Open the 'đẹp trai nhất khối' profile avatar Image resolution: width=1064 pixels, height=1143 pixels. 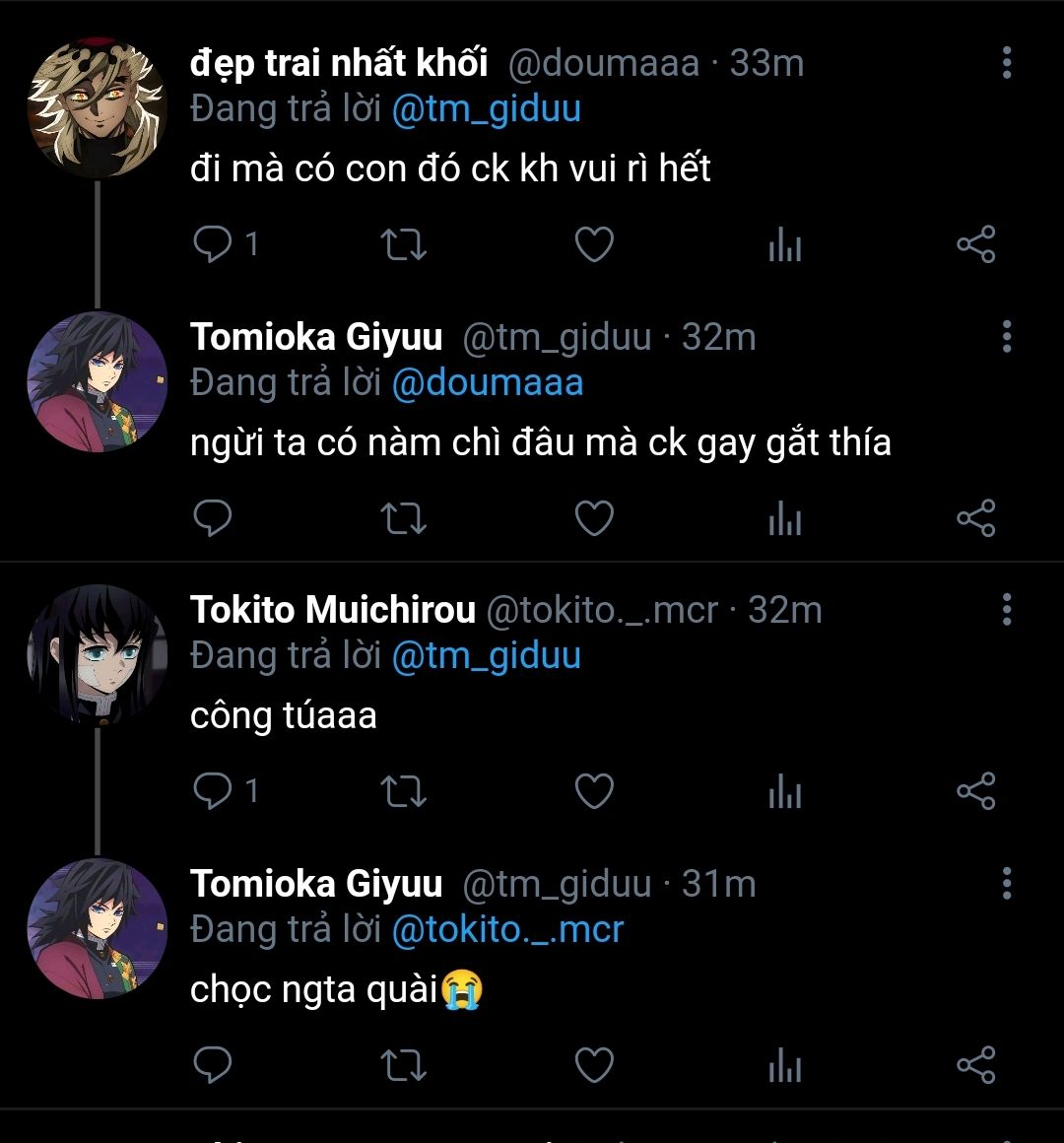point(97,108)
